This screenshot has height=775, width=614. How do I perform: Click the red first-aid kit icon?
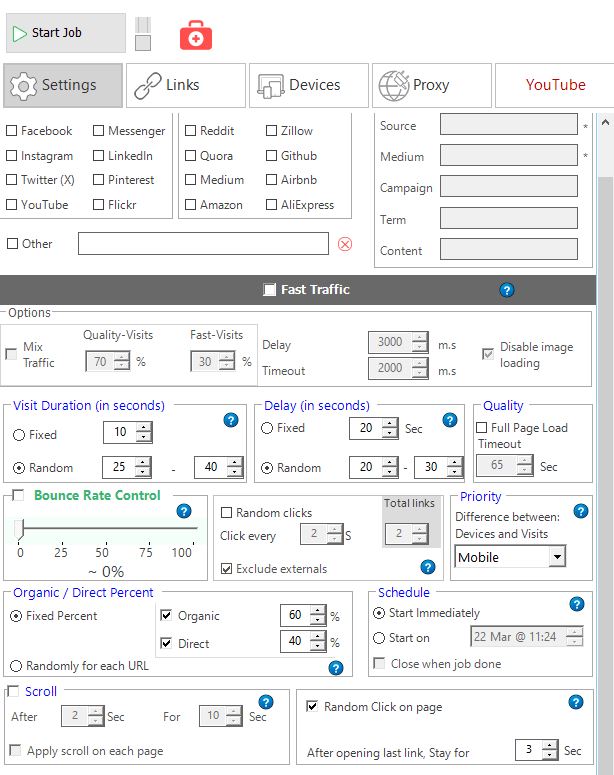pos(196,36)
